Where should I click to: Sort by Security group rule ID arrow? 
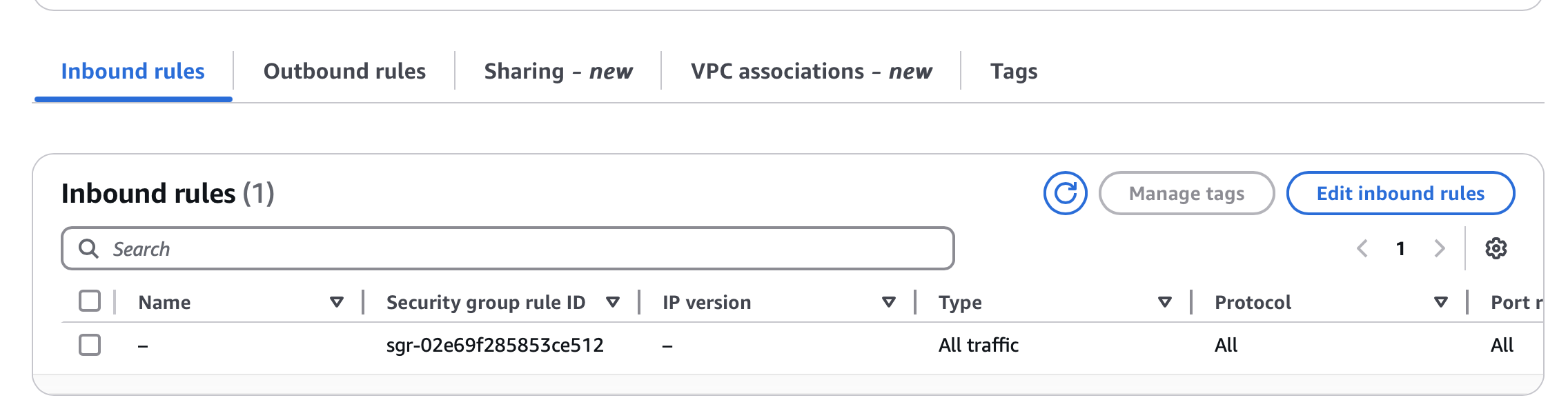tap(612, 302)
